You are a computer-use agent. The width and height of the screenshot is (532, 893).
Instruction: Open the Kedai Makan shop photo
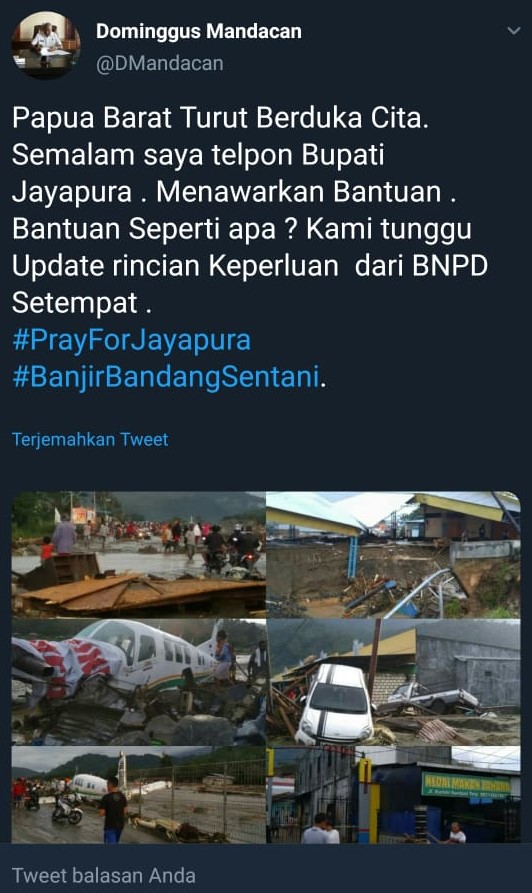[x=394, y=794]
